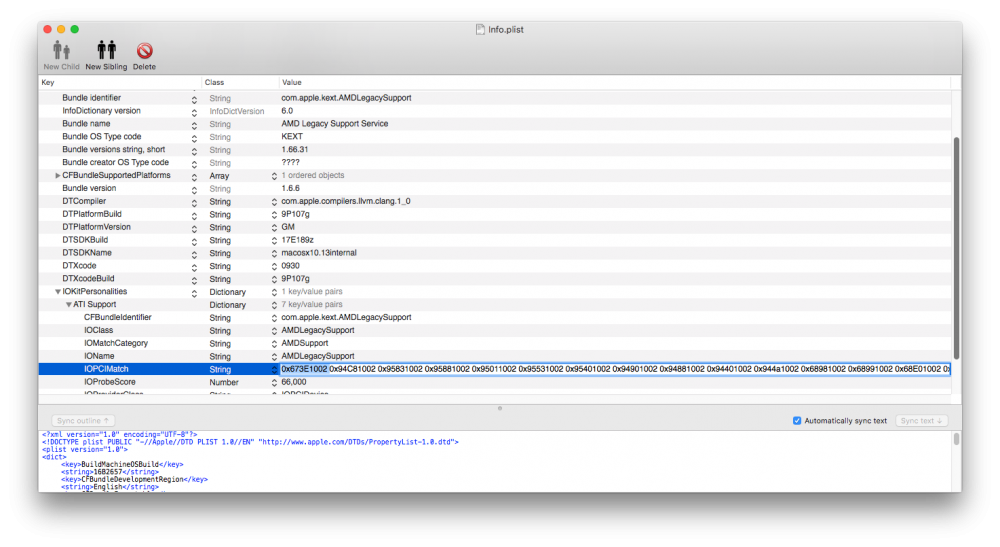
Task: Open class dropdown for IOProbeScore row
Action: [x=274, y=383]
